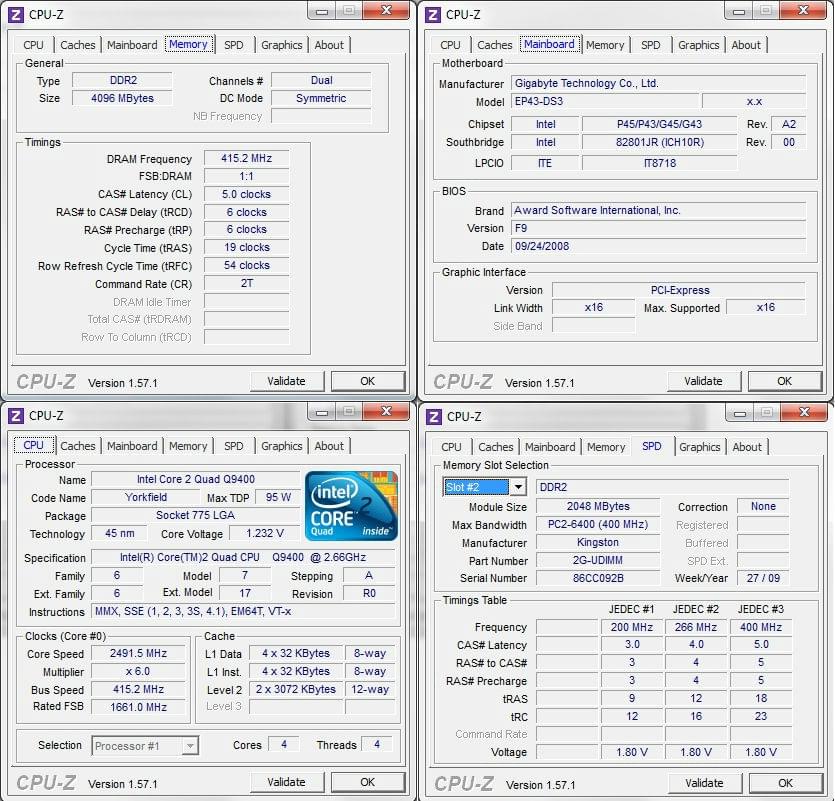This screenshot has width=835, height=801.
Task: Select the CPU tab in the Memory window
Action: [33, 45]
